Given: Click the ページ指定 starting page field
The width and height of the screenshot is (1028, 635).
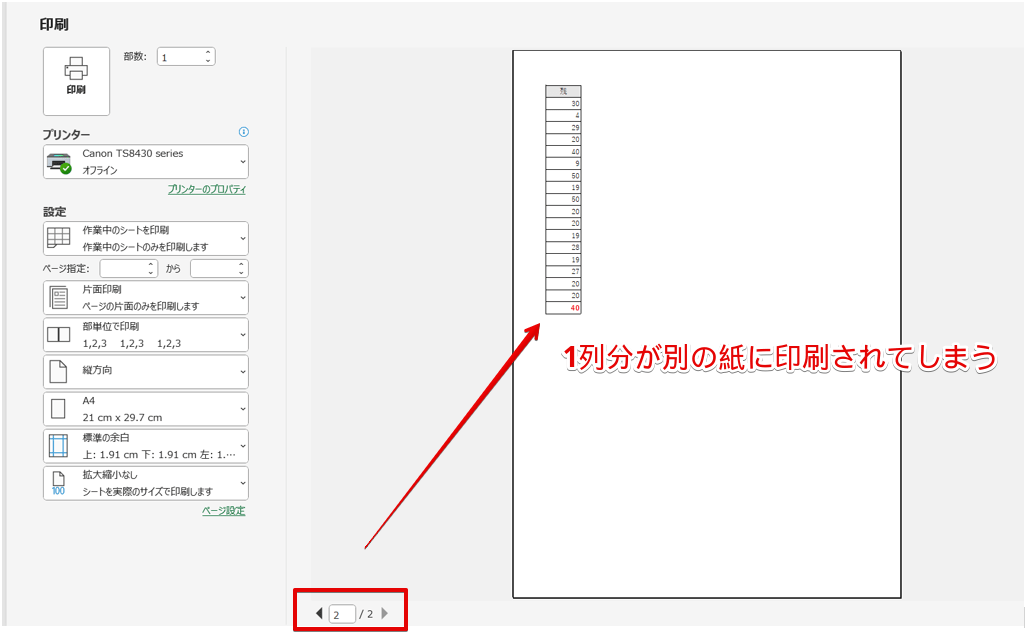Looking at the screenshot, I should click(125, 268).
